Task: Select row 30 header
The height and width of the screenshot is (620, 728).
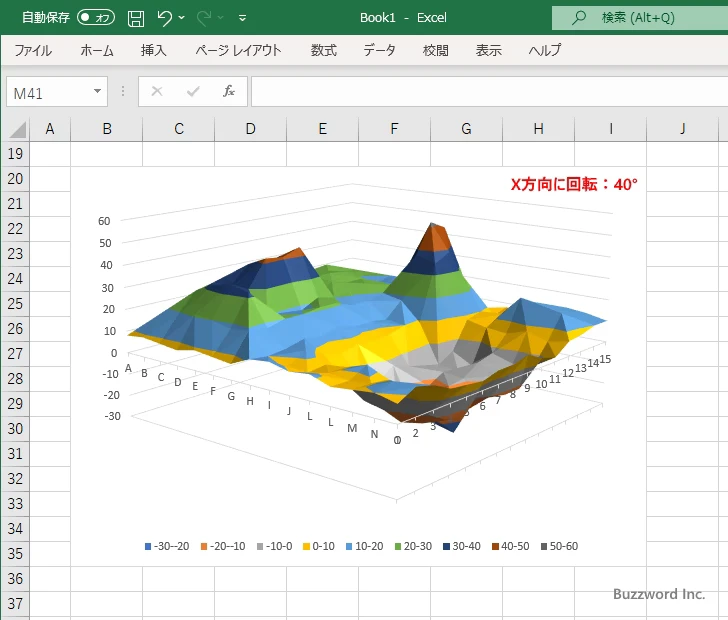Action: point(15,429)
